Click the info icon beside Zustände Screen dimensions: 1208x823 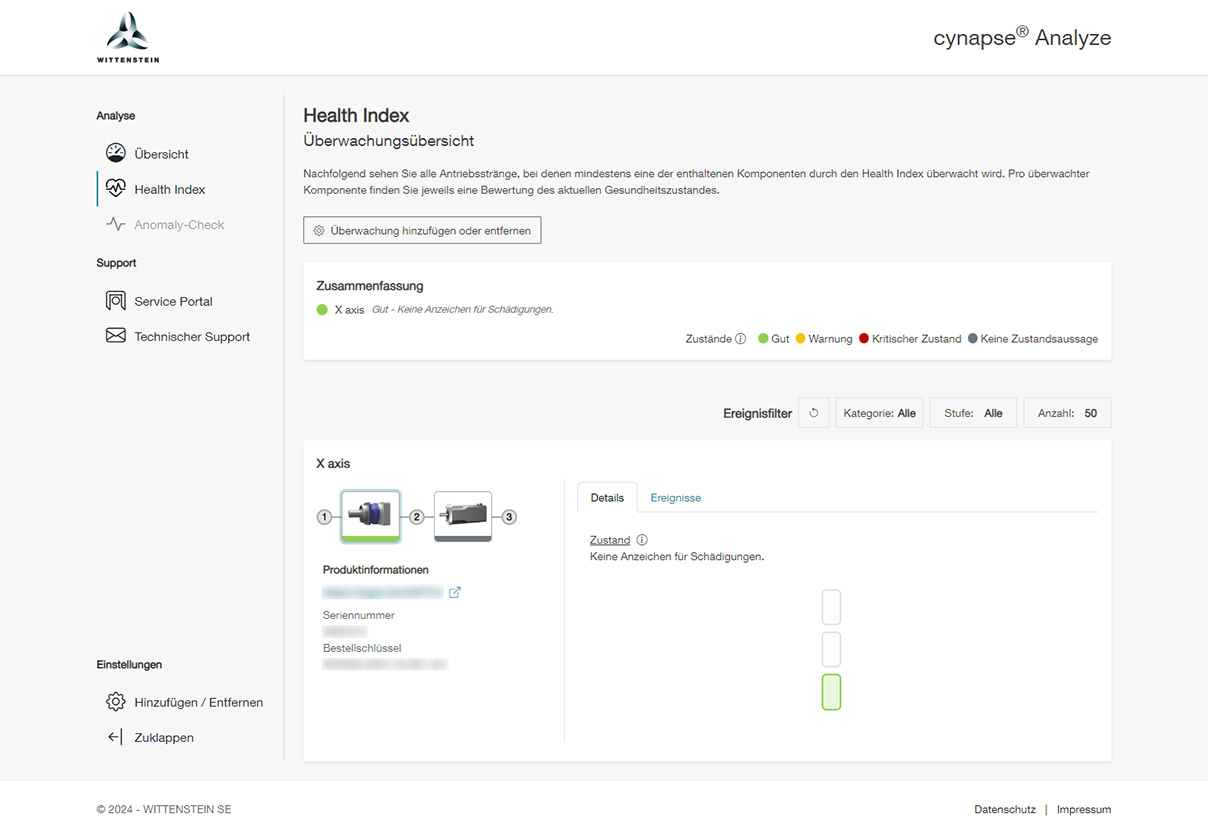coord(741,339)
